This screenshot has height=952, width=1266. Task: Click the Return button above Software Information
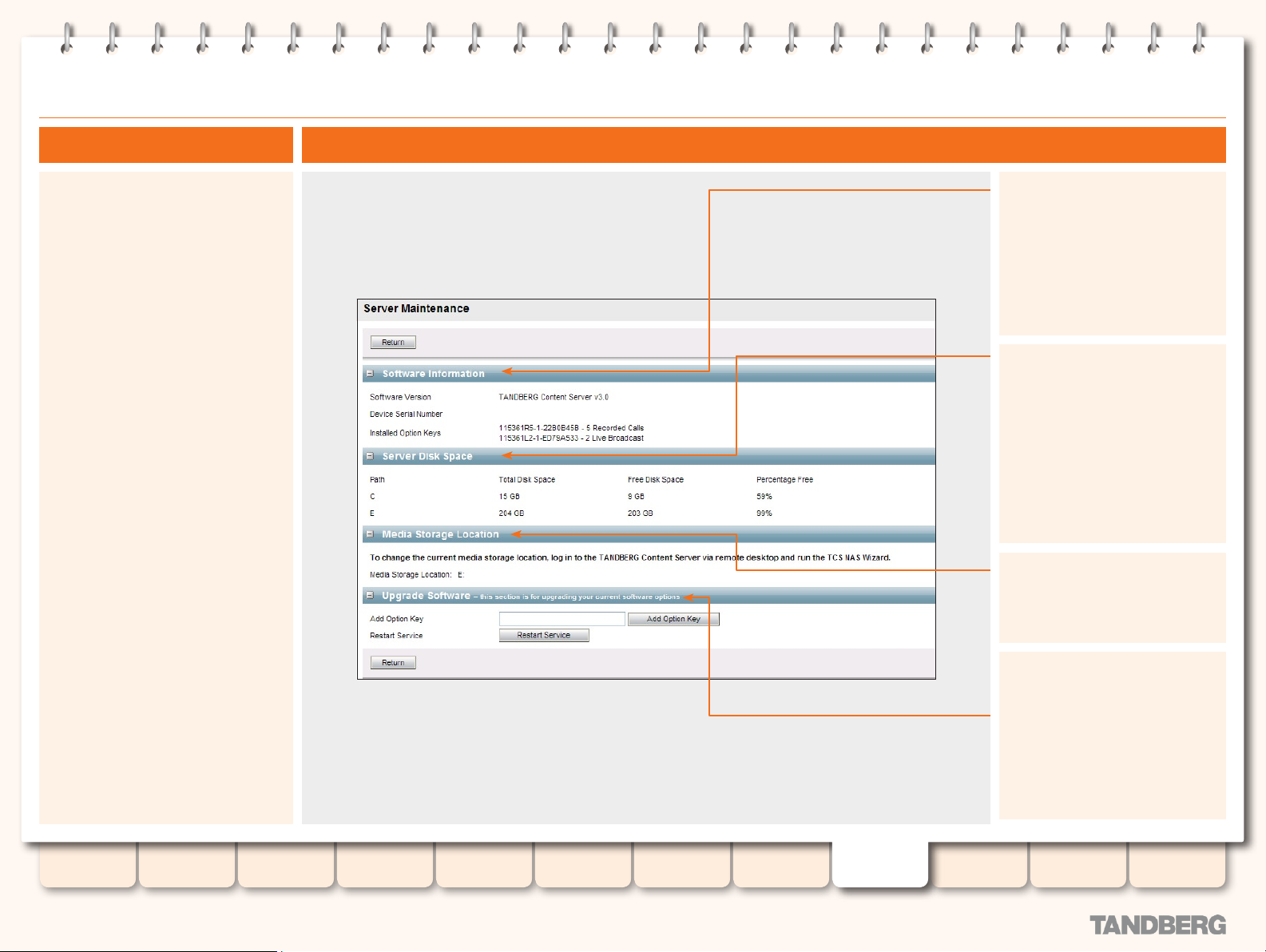coord(393,343)
